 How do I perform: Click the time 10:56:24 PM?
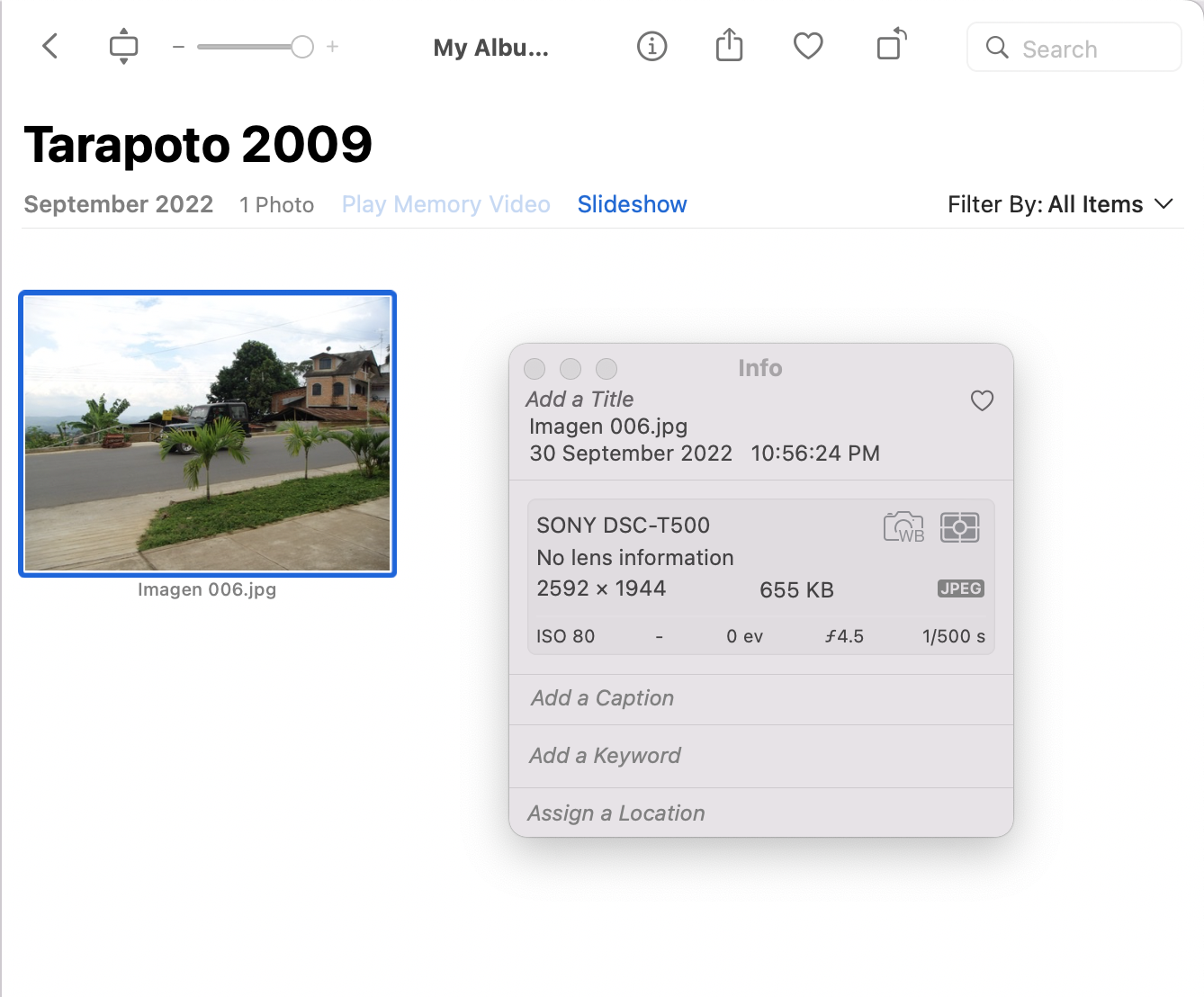tap(815, 454)
